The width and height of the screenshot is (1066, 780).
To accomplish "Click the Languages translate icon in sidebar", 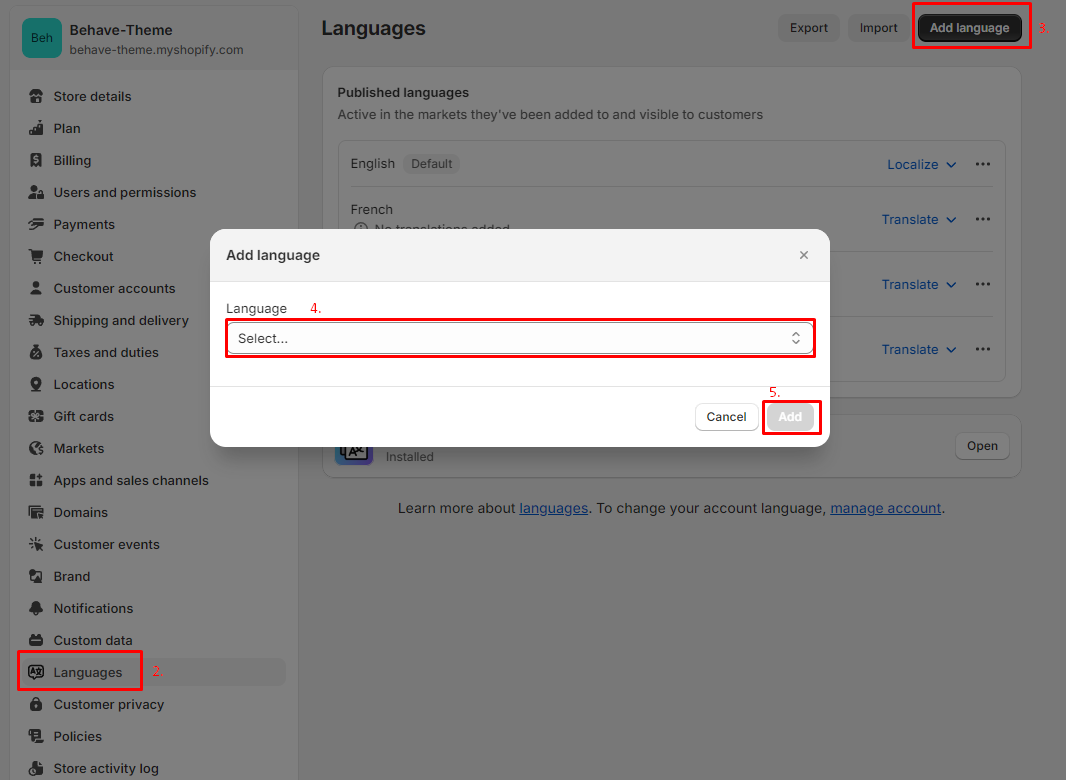I will point(36,672).
